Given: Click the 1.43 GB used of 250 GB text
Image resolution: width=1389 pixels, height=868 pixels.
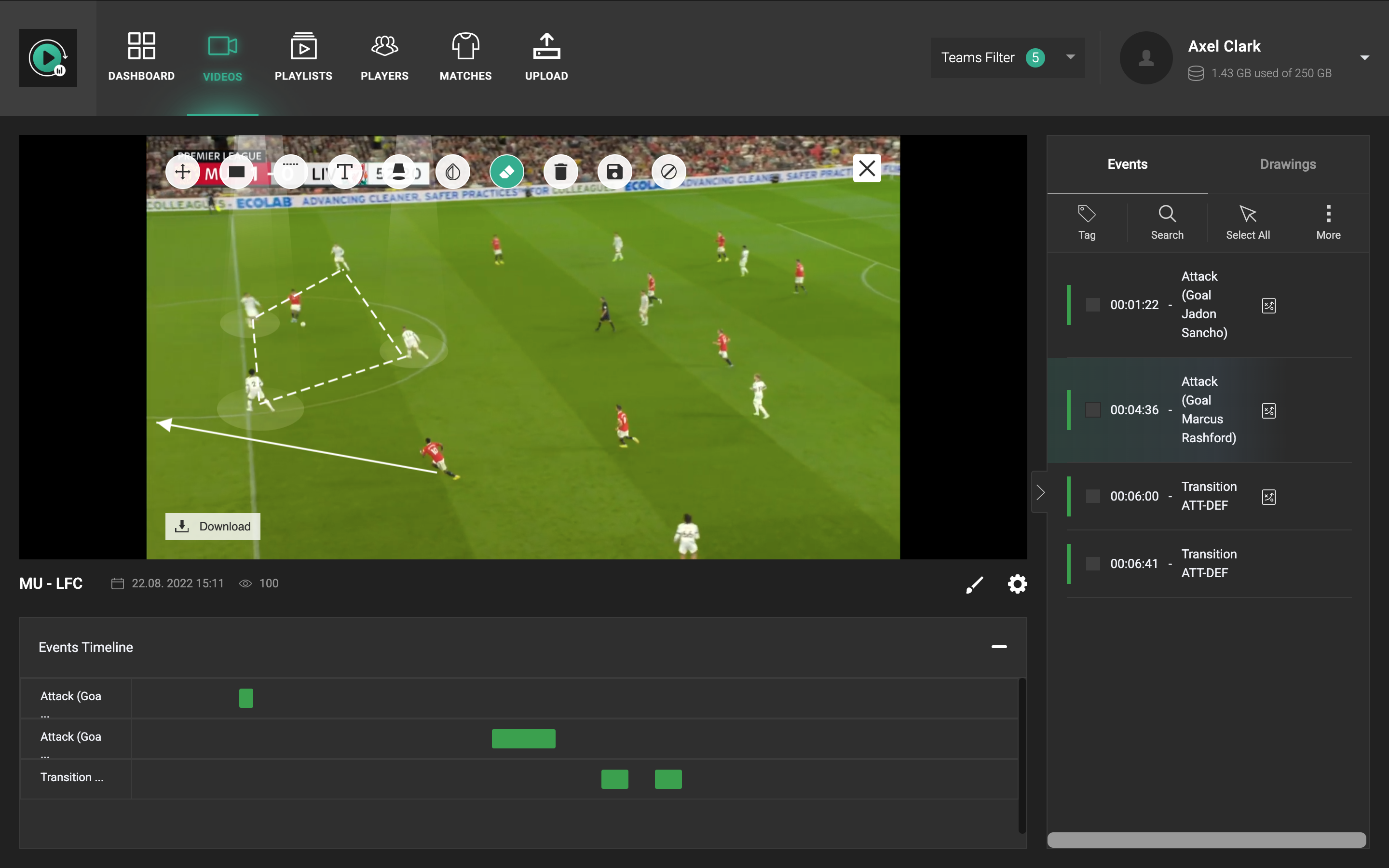Looking at the screenshot, I should click(x=1271, y=73).
